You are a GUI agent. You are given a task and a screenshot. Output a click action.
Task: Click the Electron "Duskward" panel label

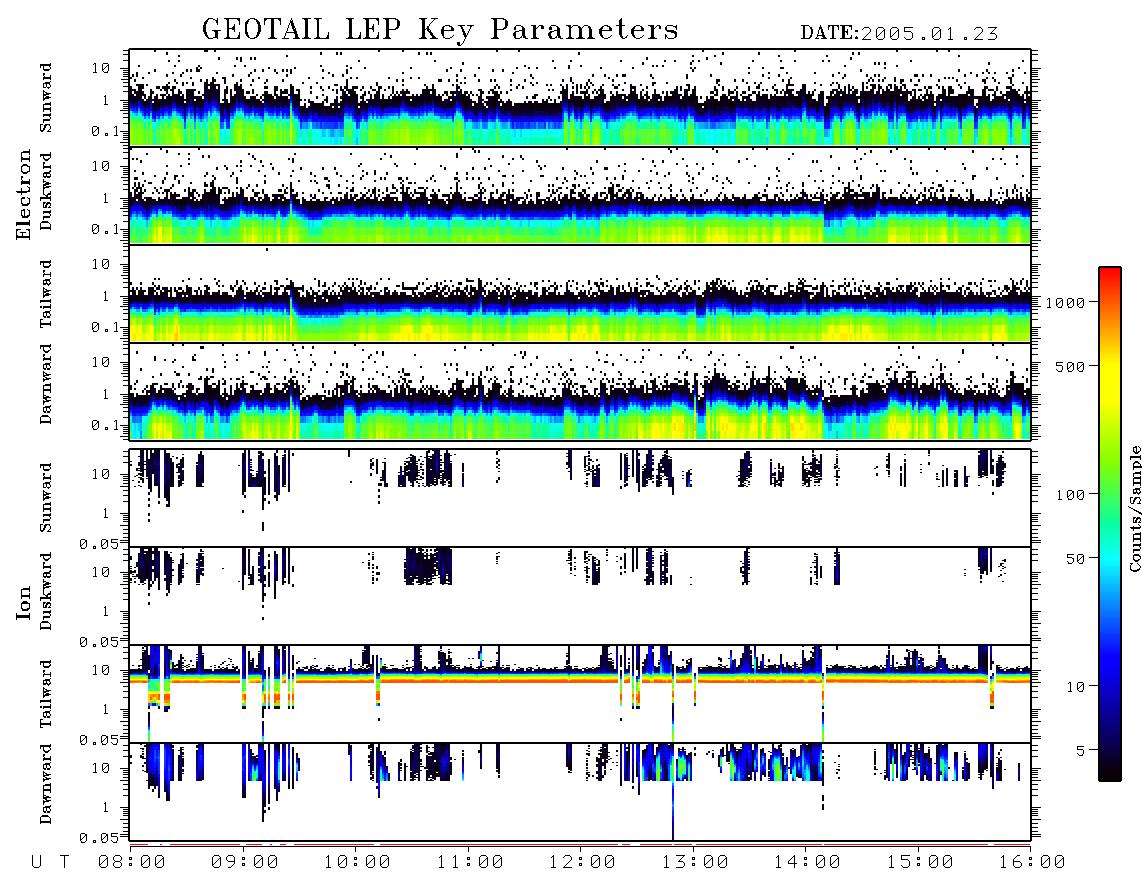(x=46, y=191)
